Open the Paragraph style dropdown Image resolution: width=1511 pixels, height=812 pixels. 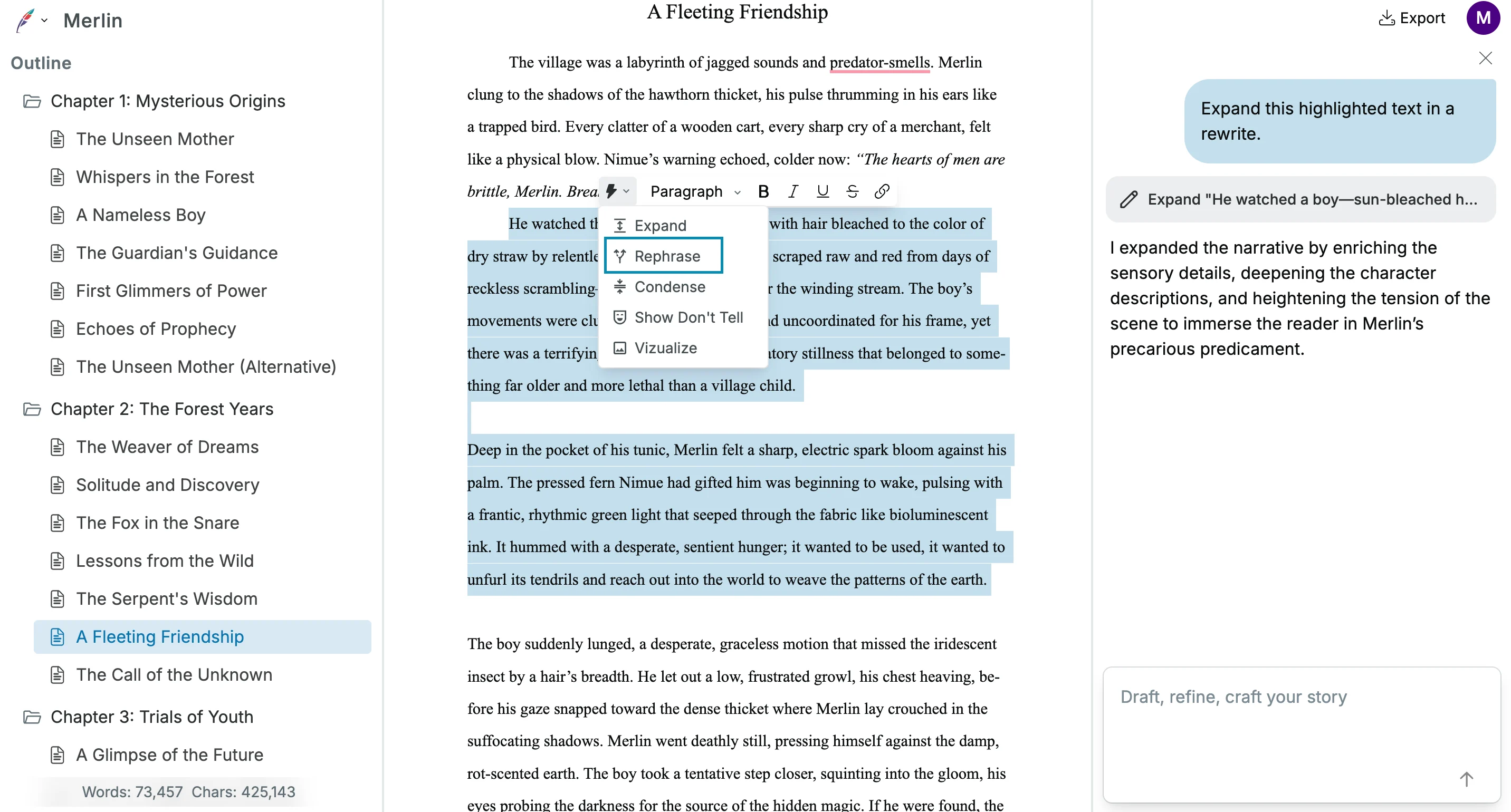[695, 191]
